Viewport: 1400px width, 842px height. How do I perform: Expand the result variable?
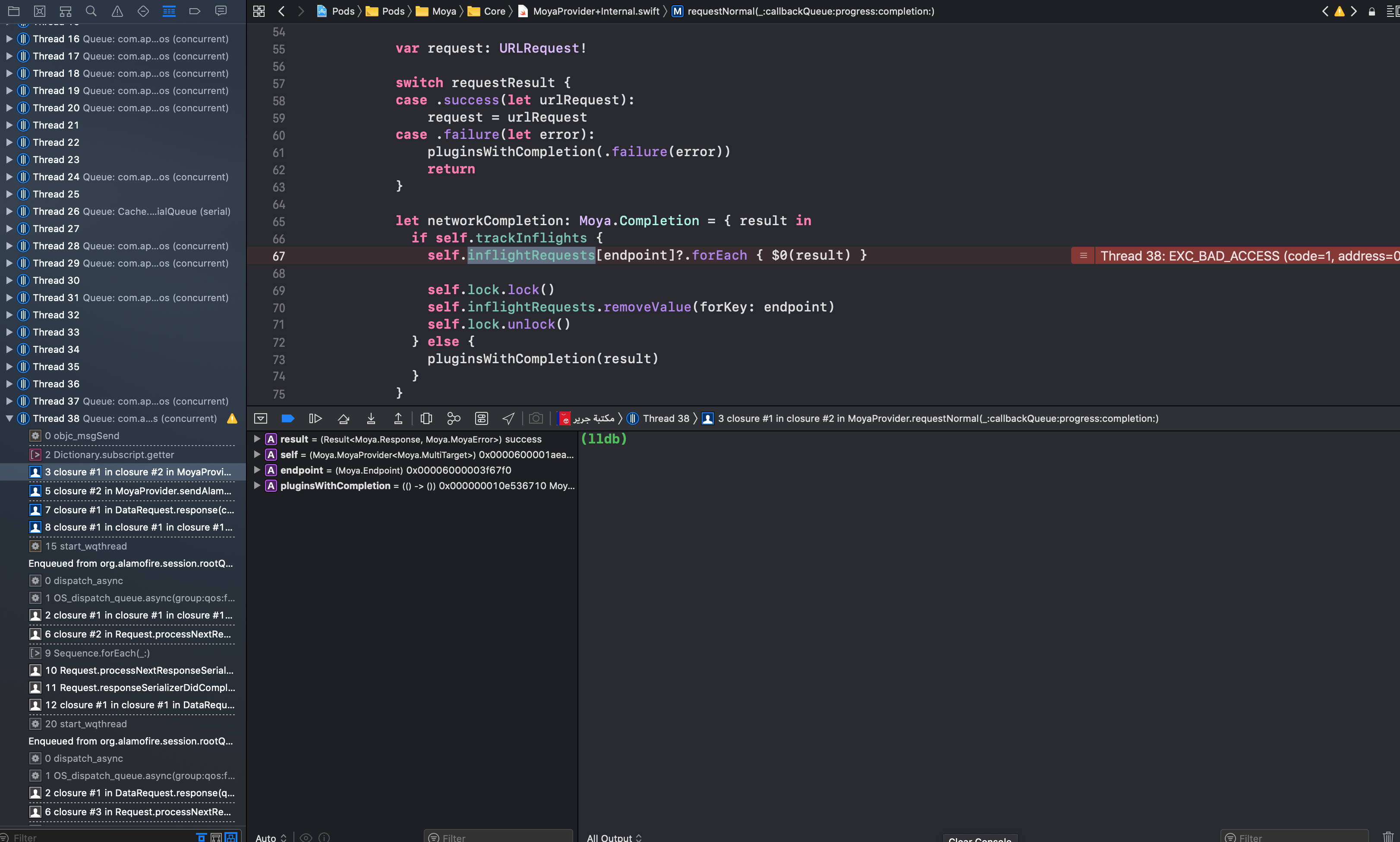(256, 439)
